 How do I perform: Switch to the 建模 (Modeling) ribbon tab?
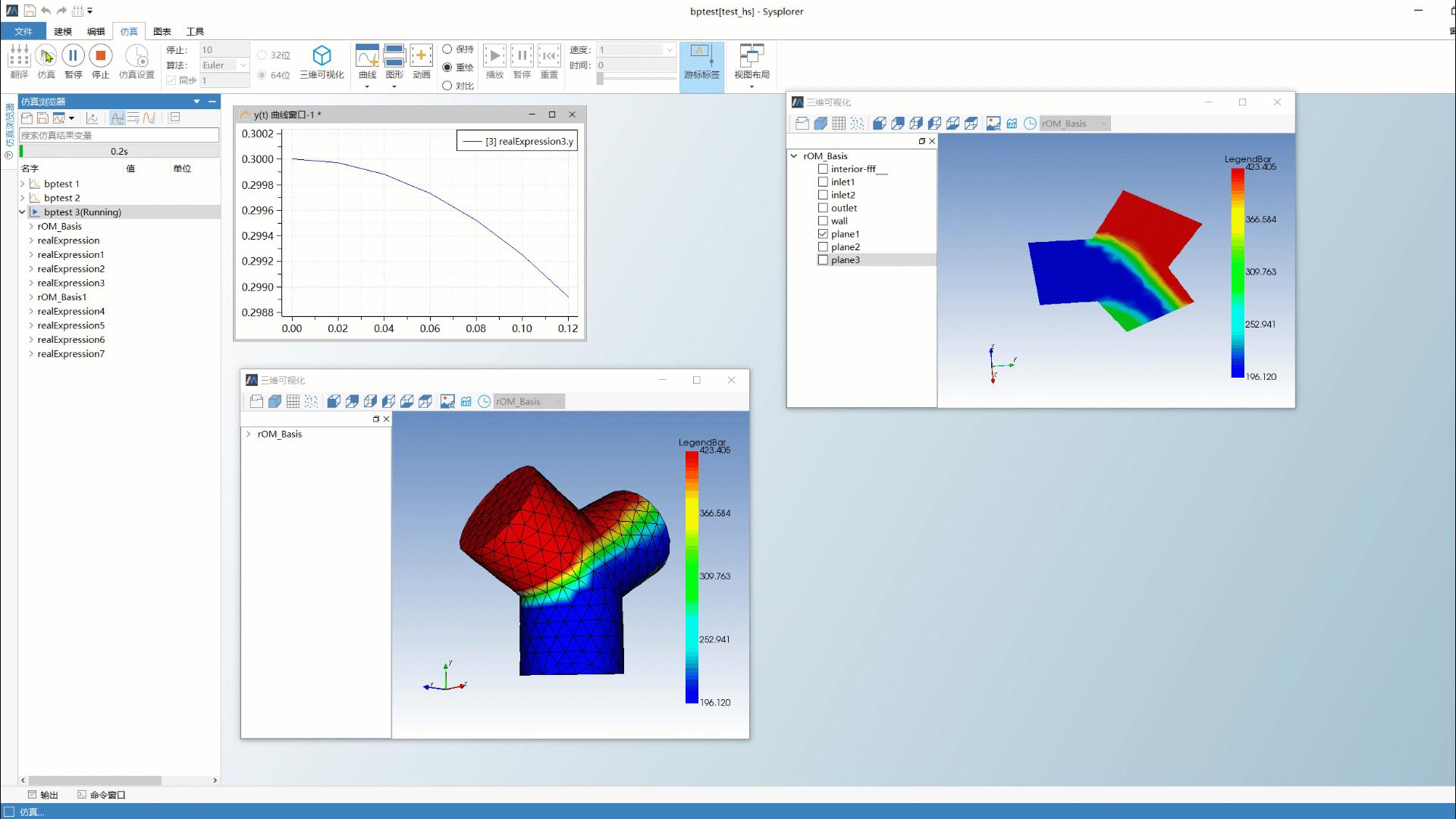click(x=63, y=31)
